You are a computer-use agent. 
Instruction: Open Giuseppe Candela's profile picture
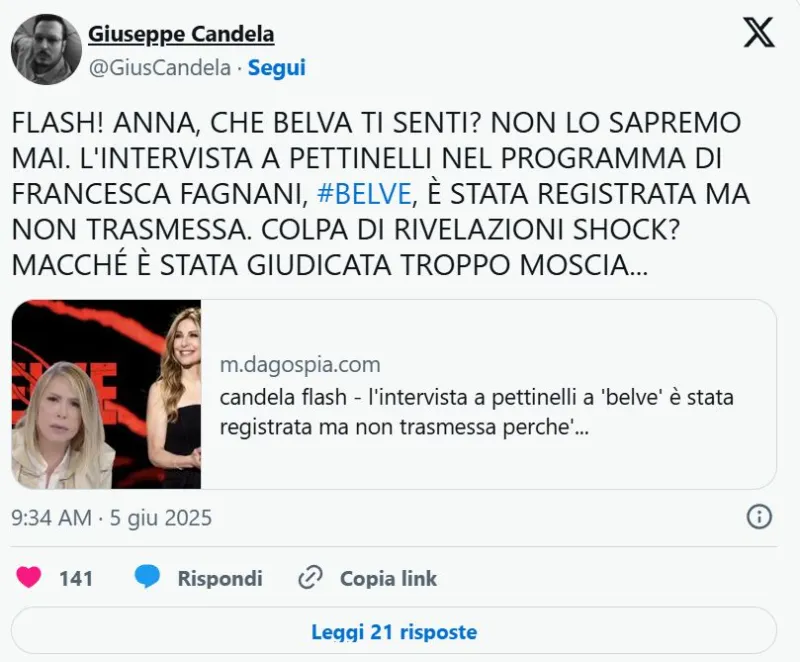46,49
